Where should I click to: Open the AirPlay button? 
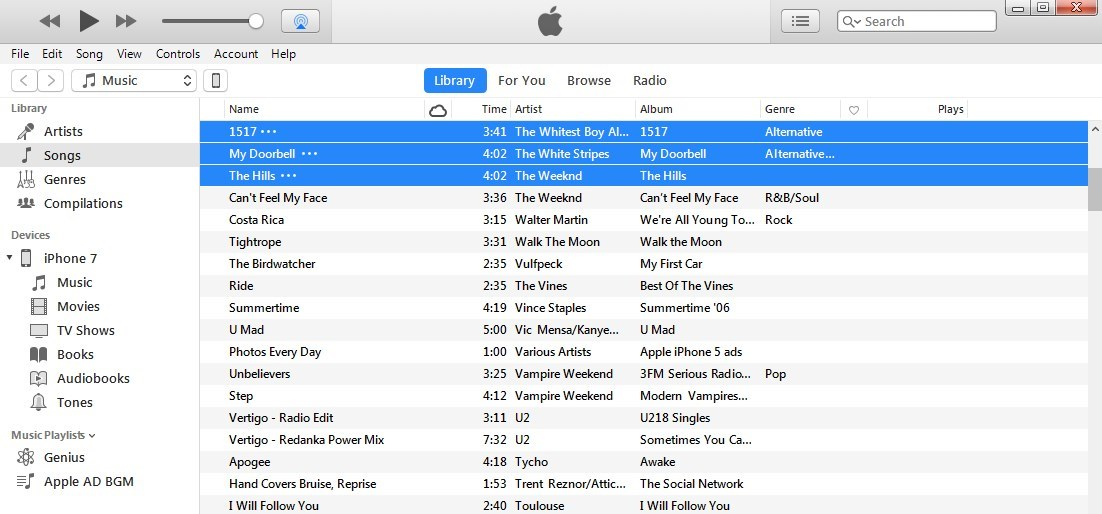[x=300, y=21]
